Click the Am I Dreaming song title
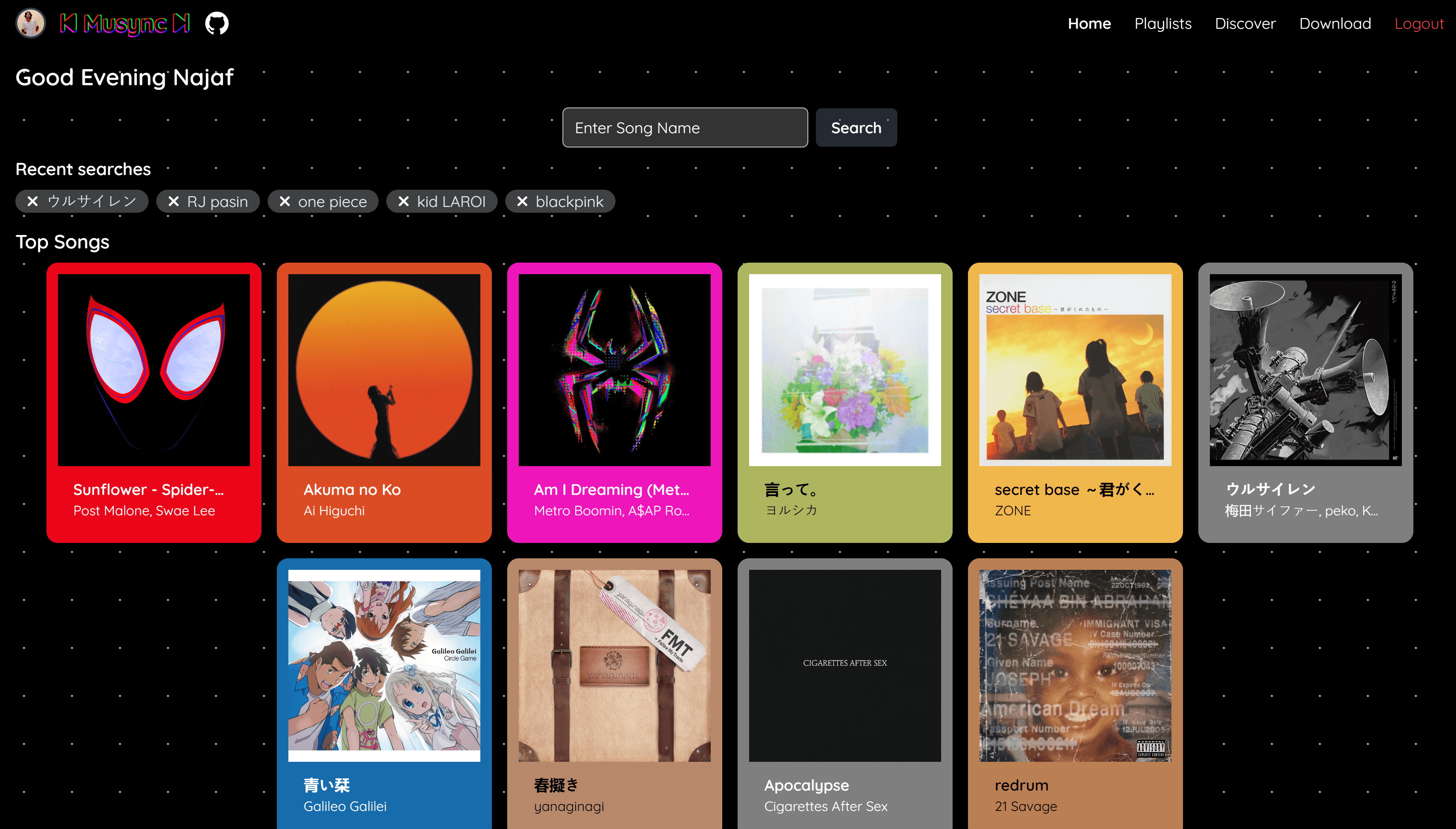This screenshot has width=1456, height=829. click(611, 490)
